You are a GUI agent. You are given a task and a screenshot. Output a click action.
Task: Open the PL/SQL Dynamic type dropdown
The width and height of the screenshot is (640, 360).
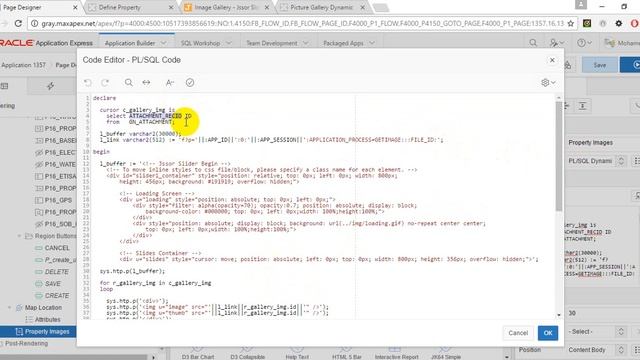597,161
